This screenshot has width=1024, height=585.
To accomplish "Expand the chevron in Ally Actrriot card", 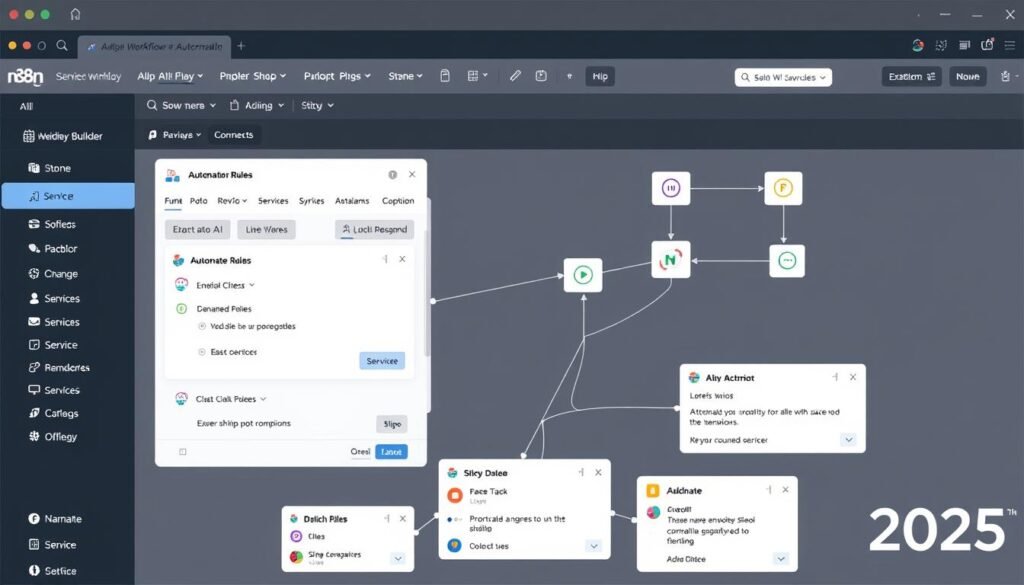I will [848, 439].
